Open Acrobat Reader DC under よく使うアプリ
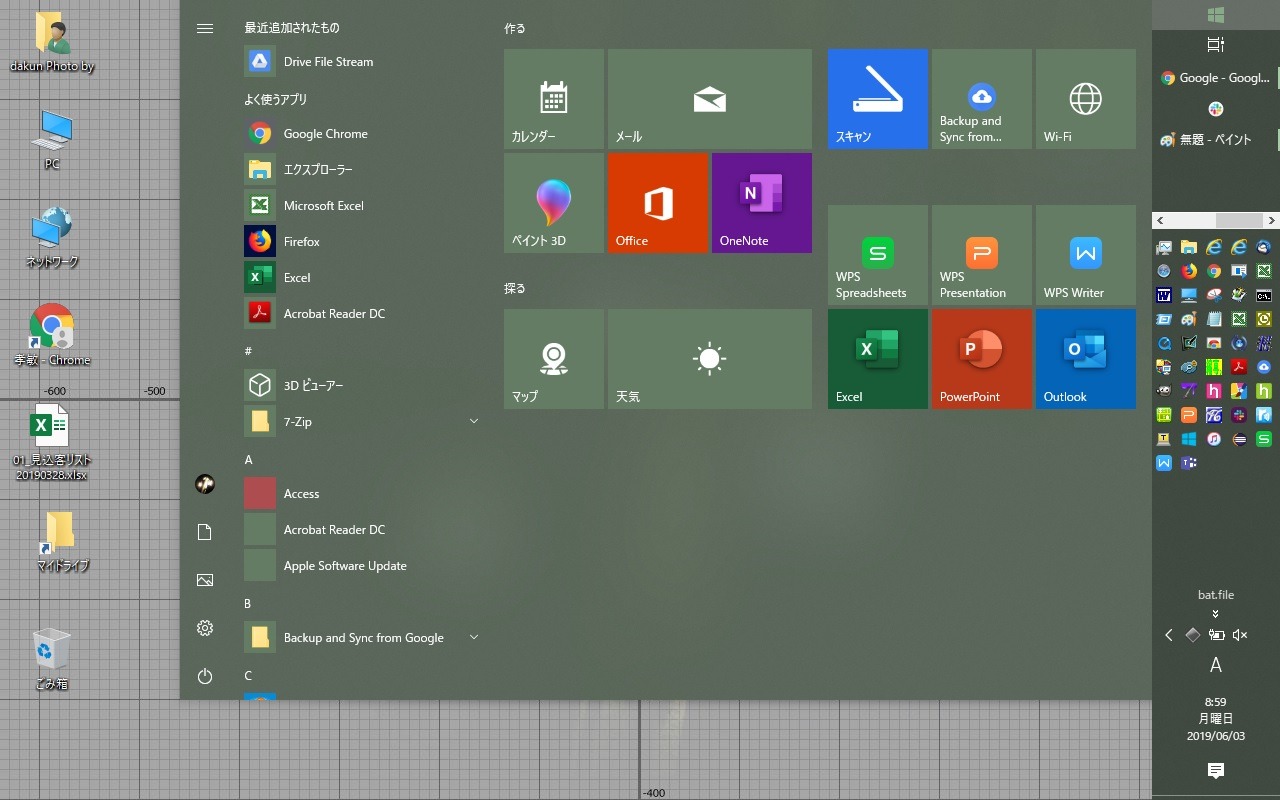 click(362, 313)
